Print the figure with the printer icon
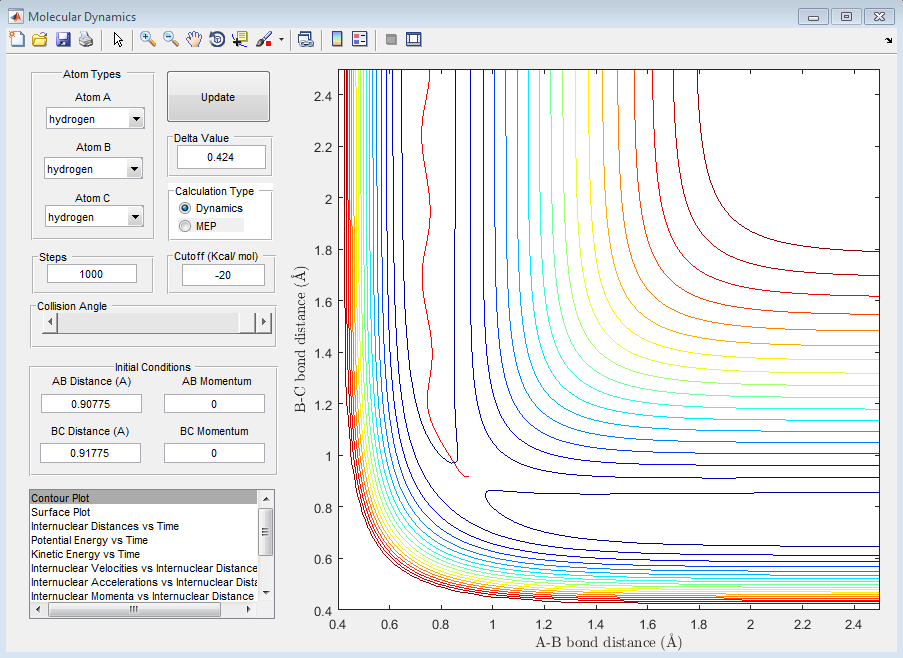Screen dimensions: 903x658 (86, 39)
